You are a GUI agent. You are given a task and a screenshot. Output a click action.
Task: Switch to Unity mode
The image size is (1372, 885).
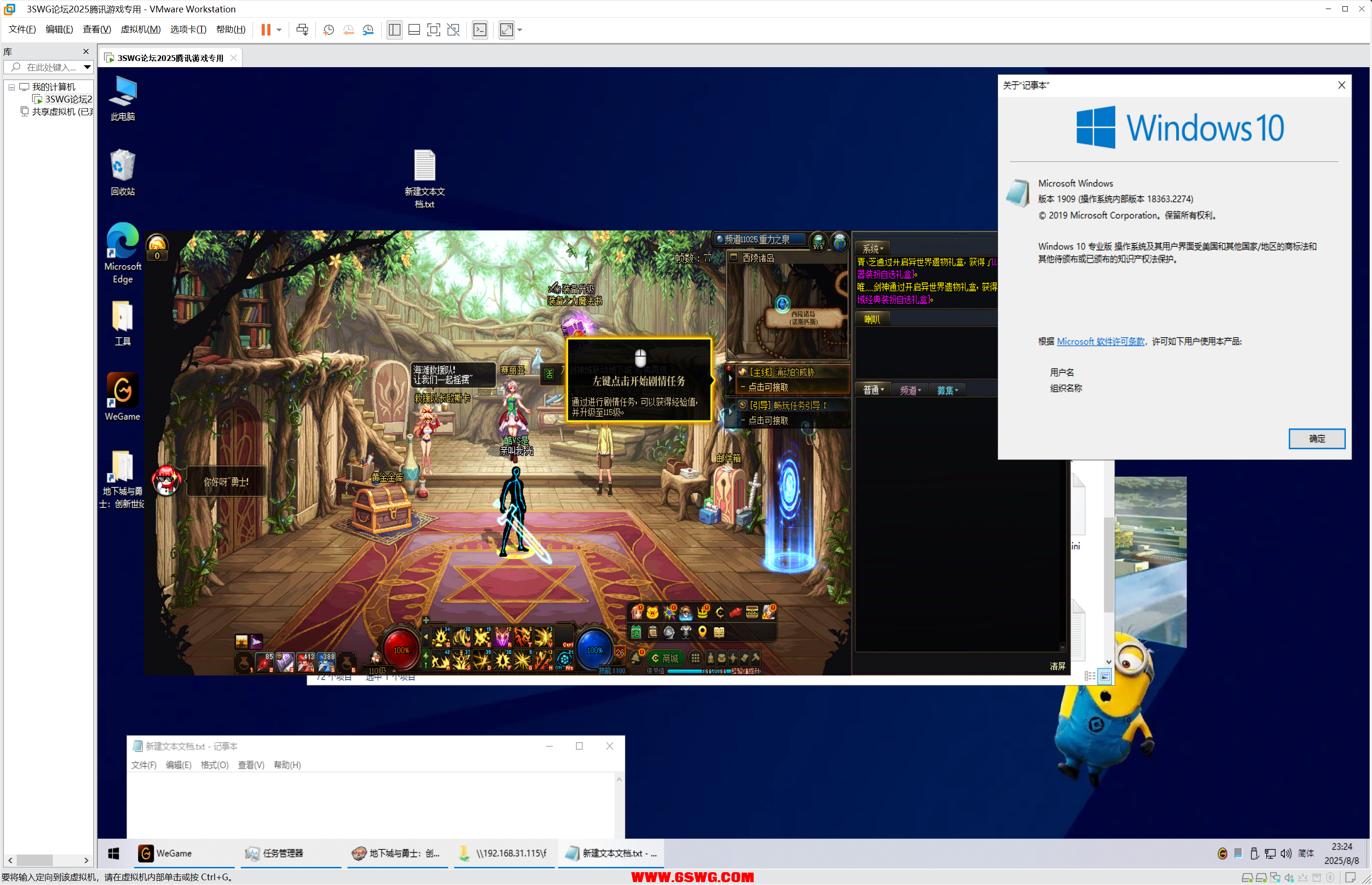click(454, 30)
